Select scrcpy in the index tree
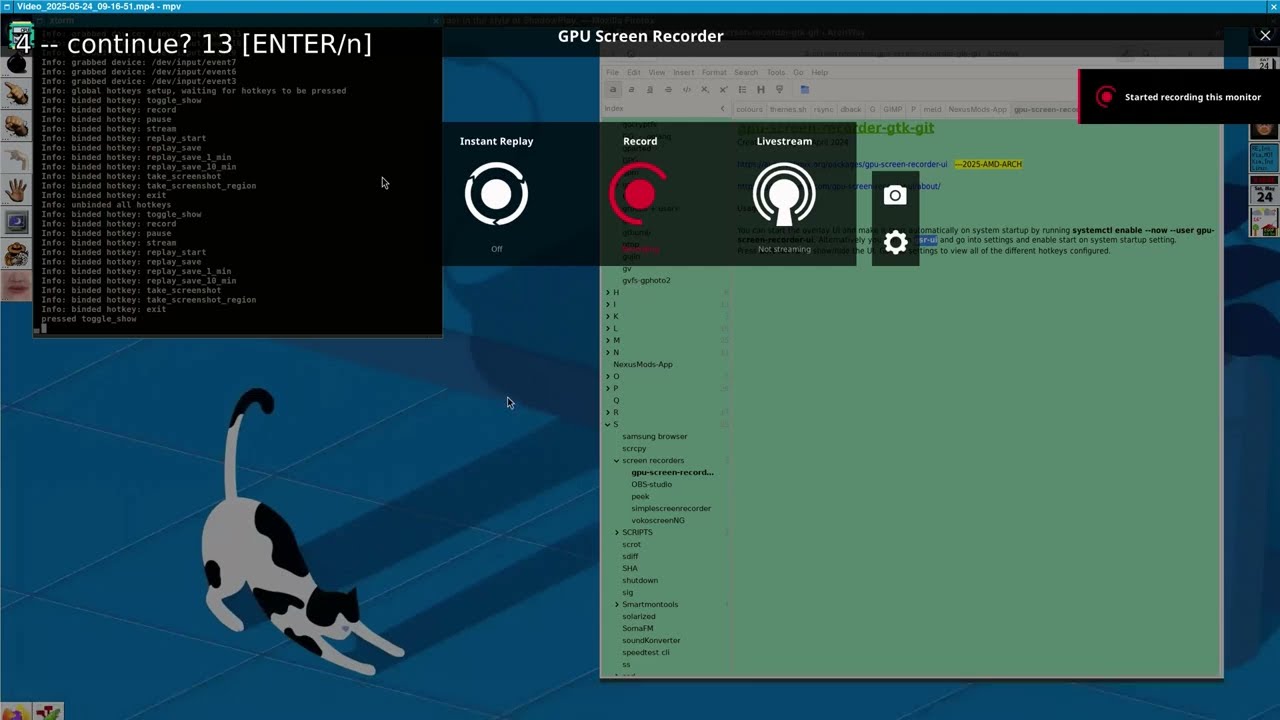Viewport: 1280px width, 720px height. [634, 448]
